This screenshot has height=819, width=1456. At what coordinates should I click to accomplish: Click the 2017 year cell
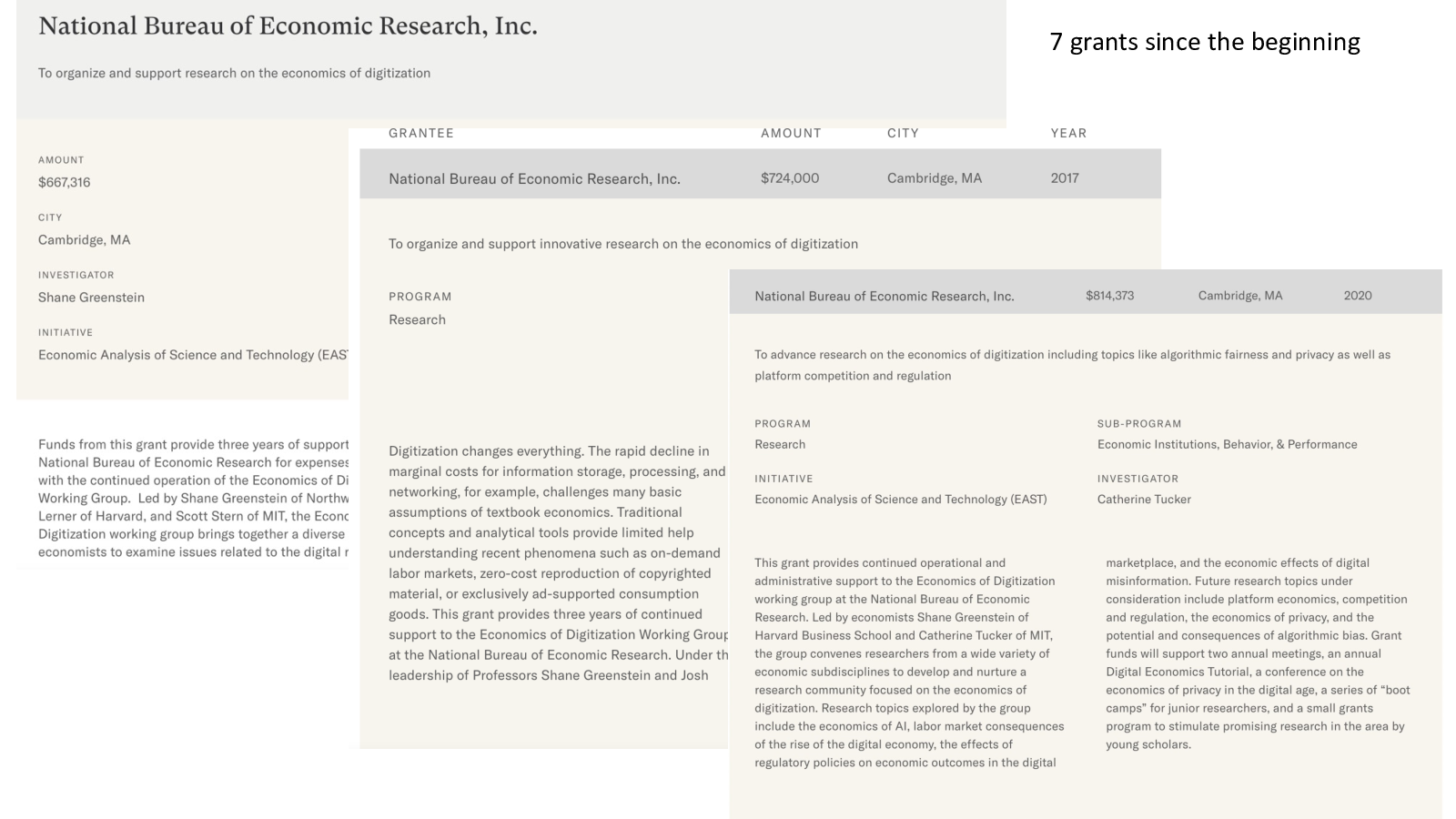(x=1065, y=178)
